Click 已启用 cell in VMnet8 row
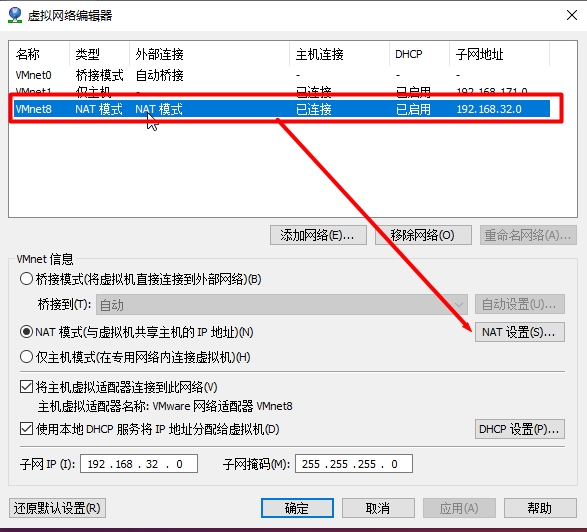Viewport: 587px width, 532px height. pyautogui.click(x=413, y=109)
